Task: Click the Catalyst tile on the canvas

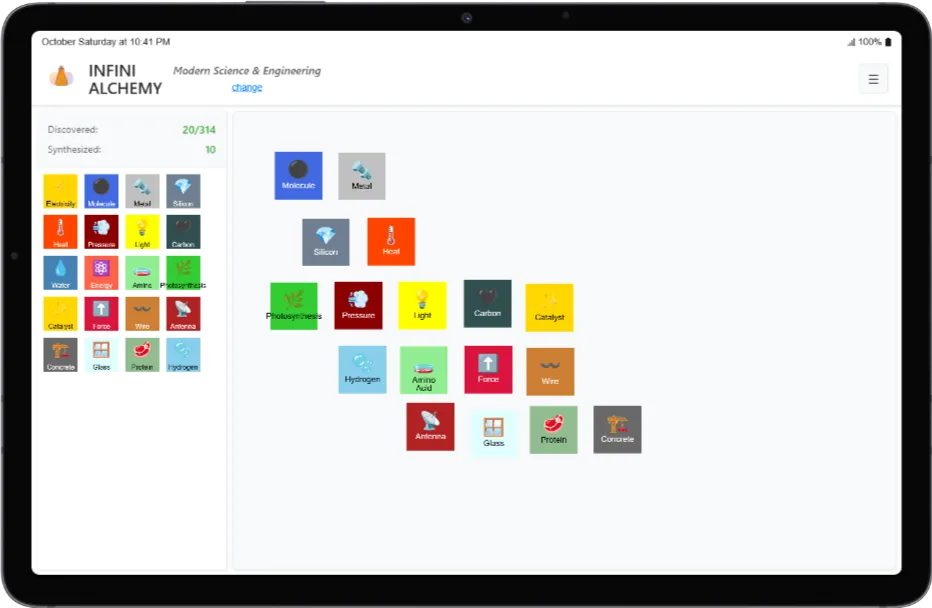Action: 549,308
